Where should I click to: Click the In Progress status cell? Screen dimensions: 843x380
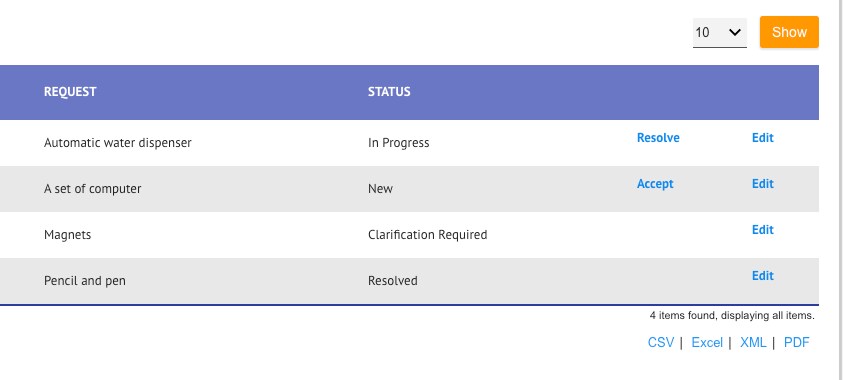pyautogui.click(x=398, y=143)
